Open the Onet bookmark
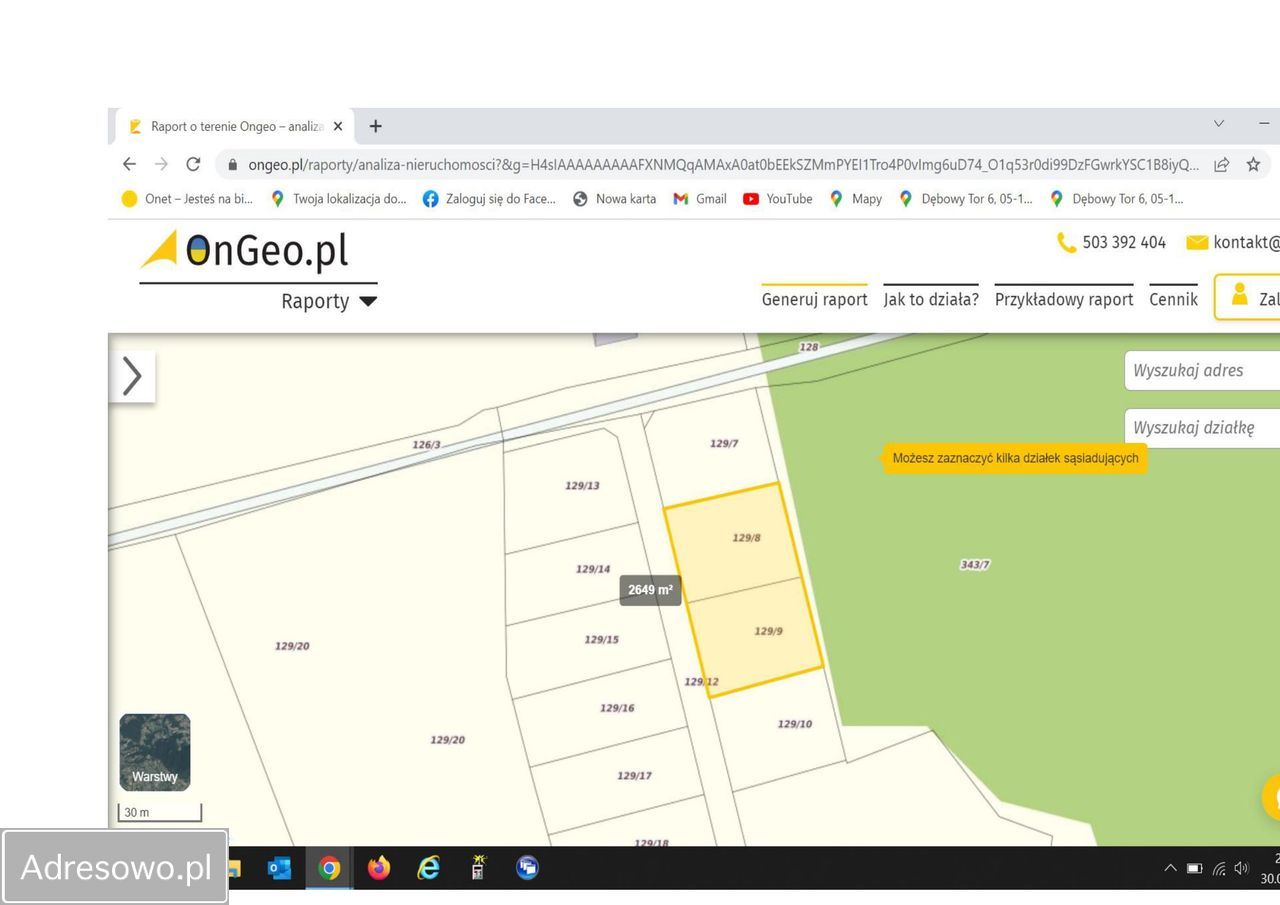 [187, 199]
